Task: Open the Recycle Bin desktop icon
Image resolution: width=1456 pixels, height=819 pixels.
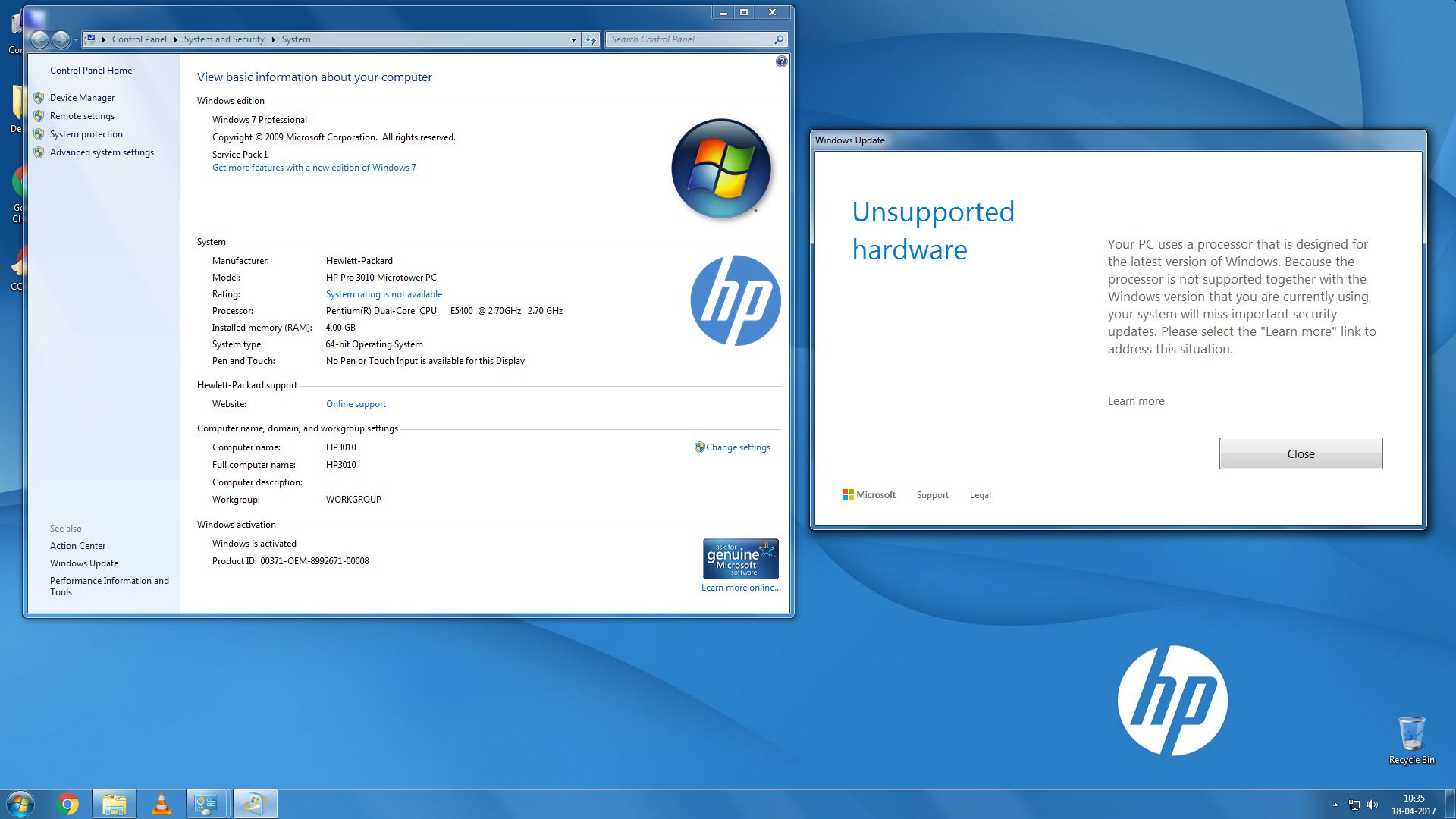Action: (x=1411, y=740)
